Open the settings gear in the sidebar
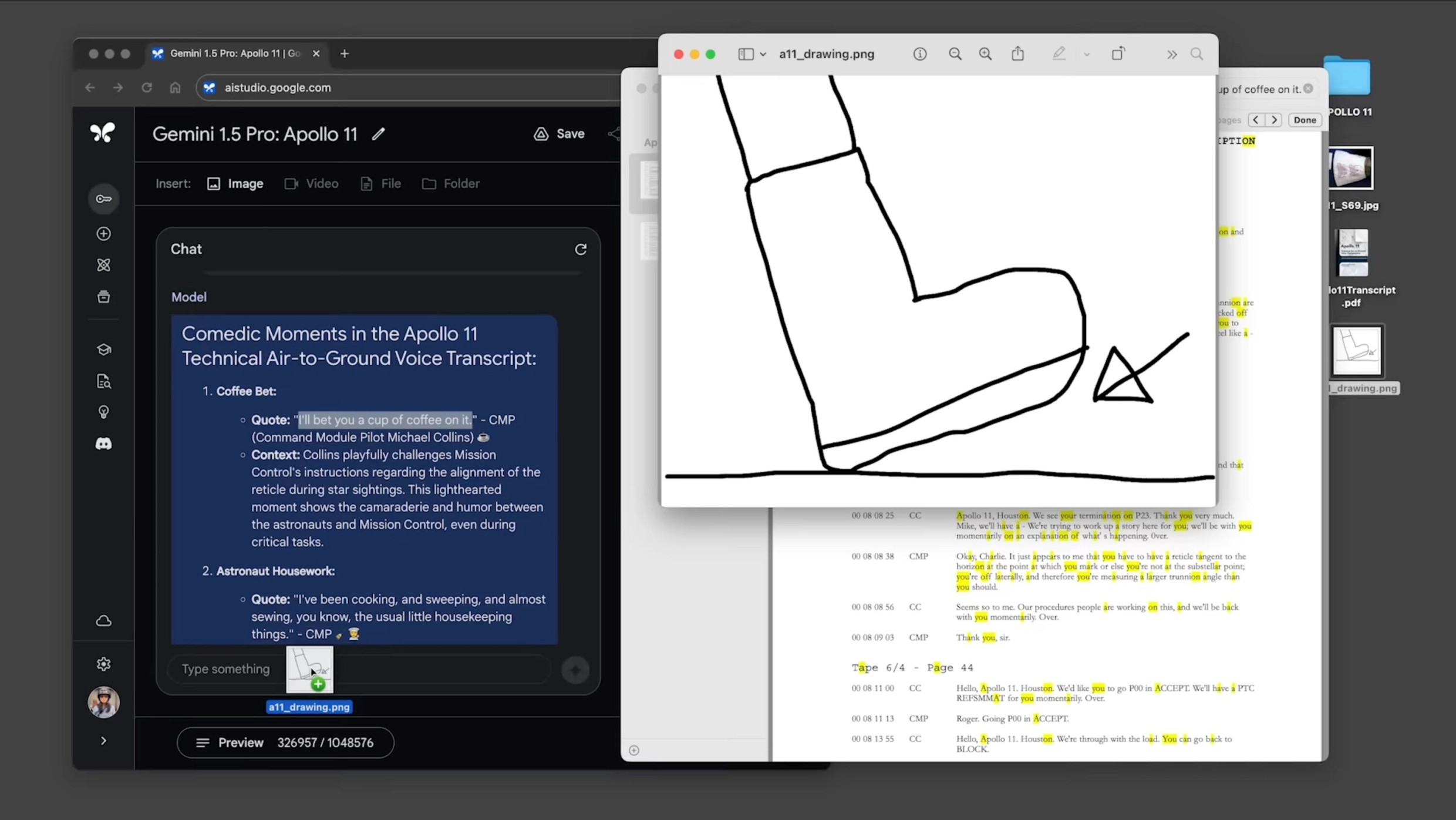The width and height of the screenshot is (1456, 820). pyautogui.click(x=104, y=664)
